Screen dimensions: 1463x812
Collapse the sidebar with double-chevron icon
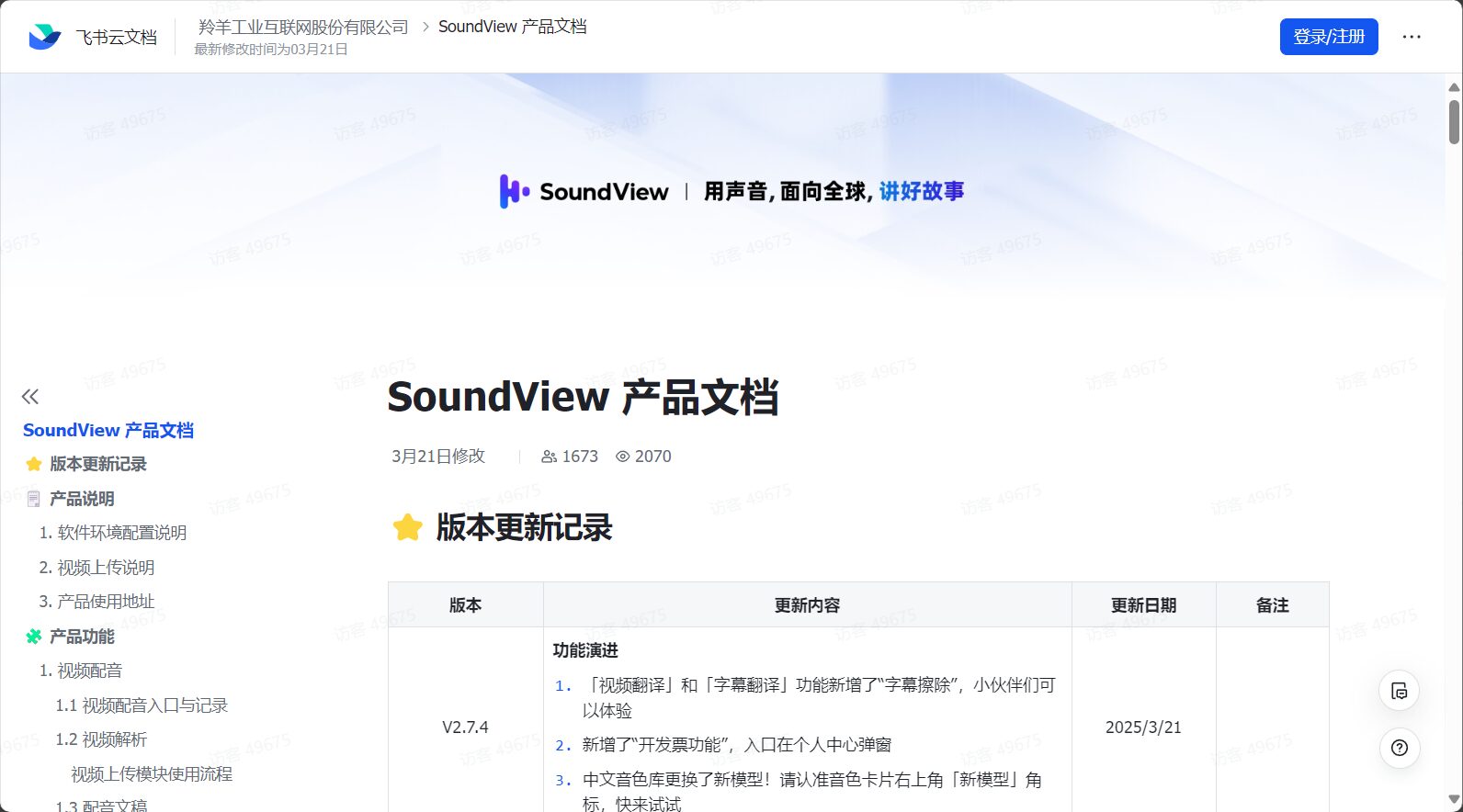[30, 397]
